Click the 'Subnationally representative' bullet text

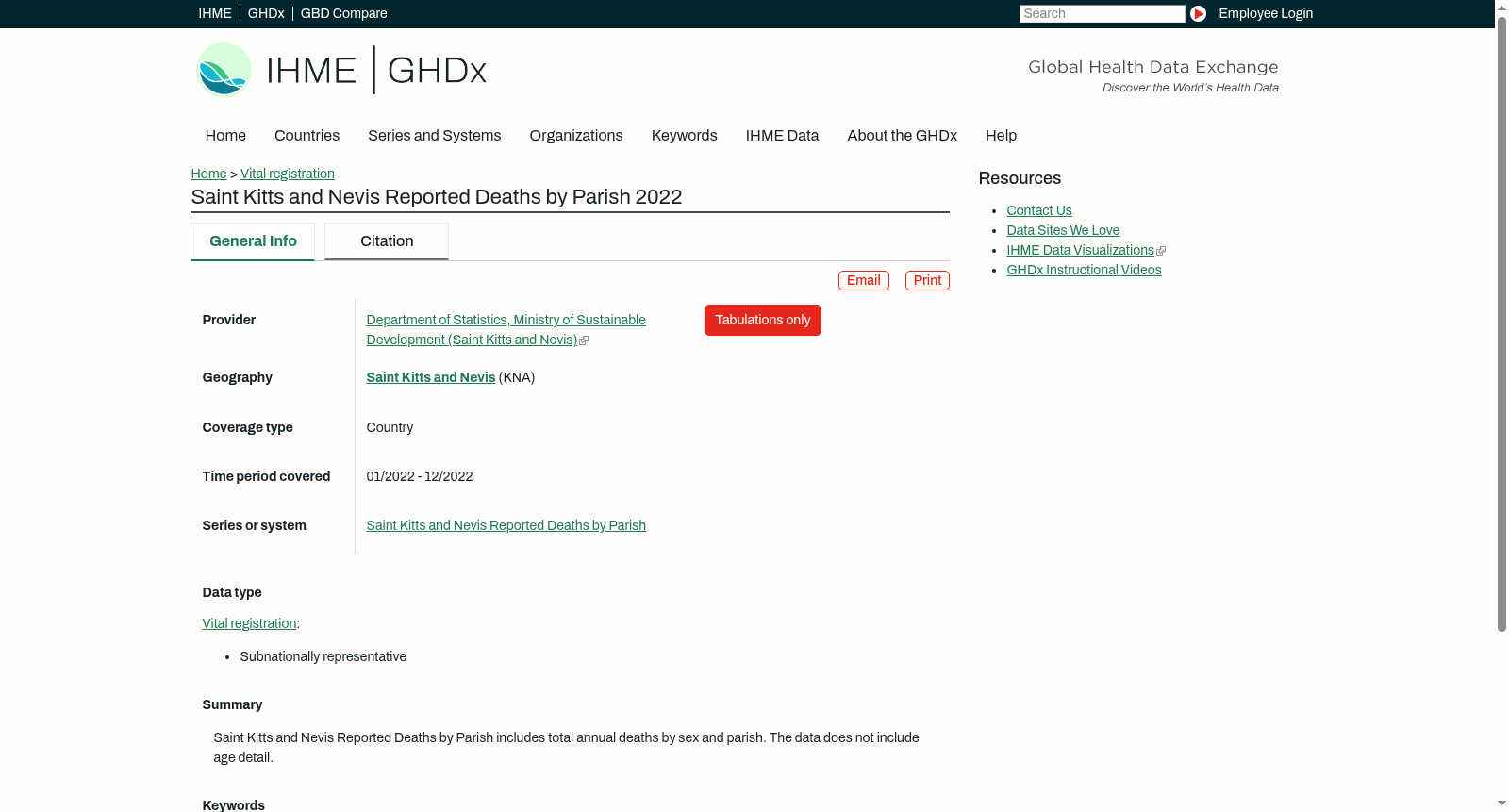pyautogui.click(x=323, y=656)
